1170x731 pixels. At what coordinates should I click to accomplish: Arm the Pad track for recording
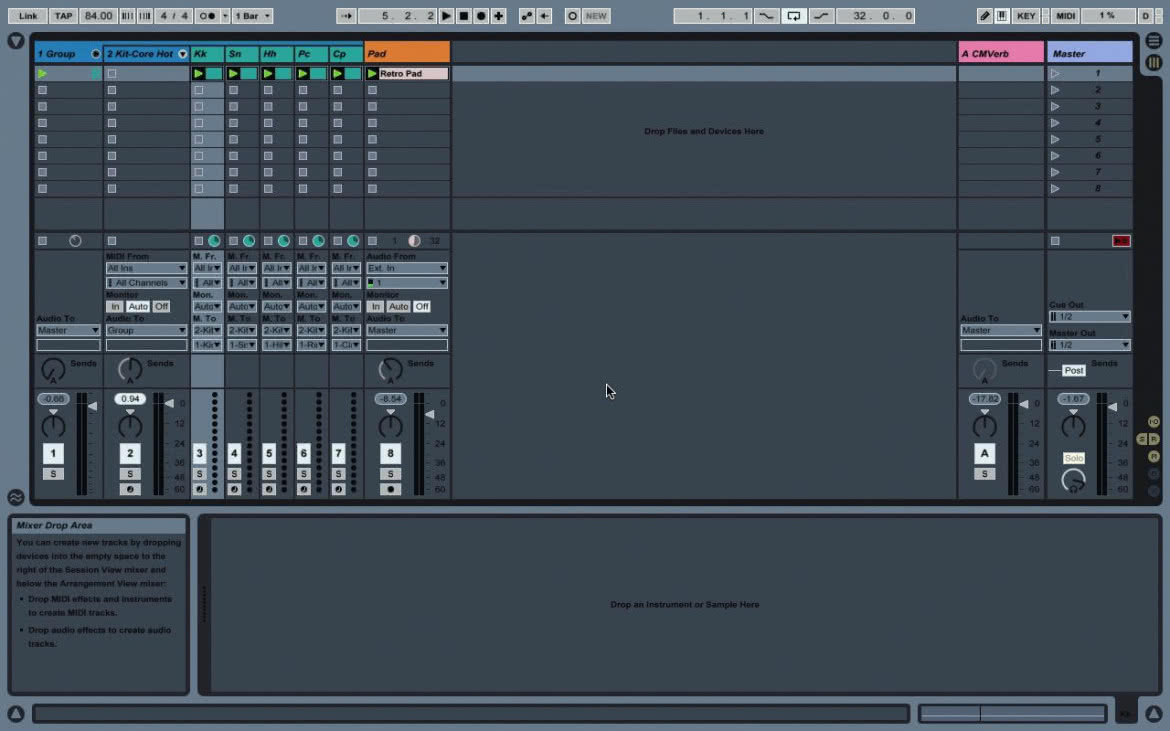pos(390,489)
